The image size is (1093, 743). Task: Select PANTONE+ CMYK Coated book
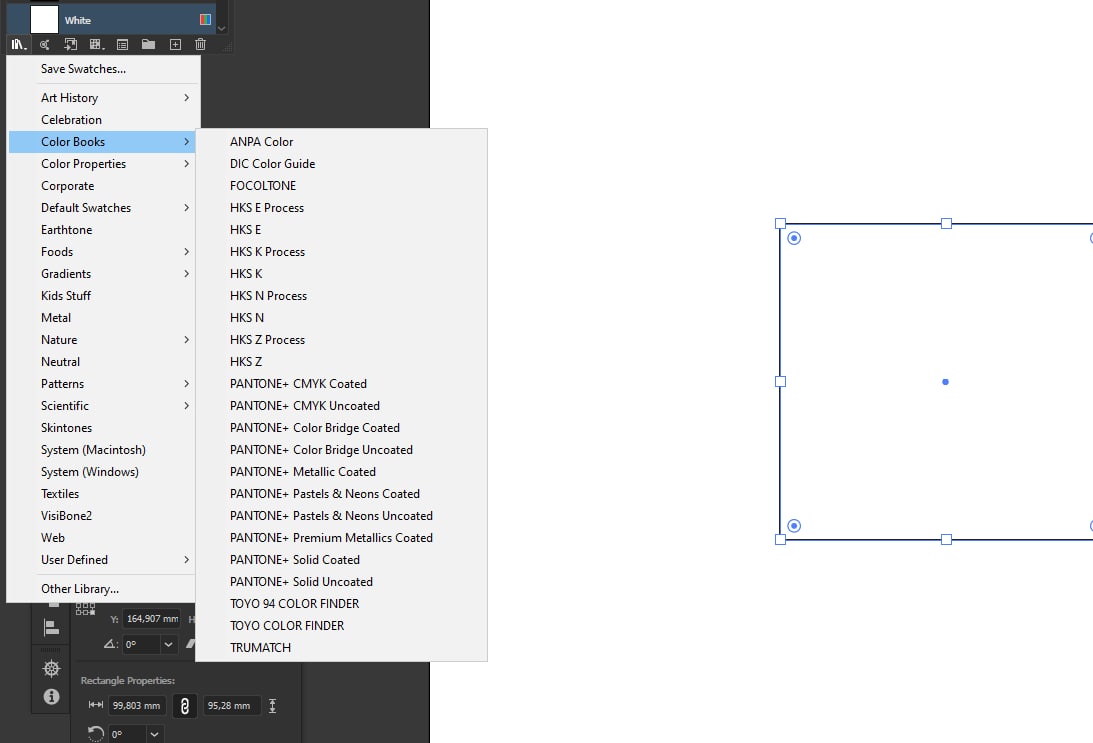(x=342, y=384)
